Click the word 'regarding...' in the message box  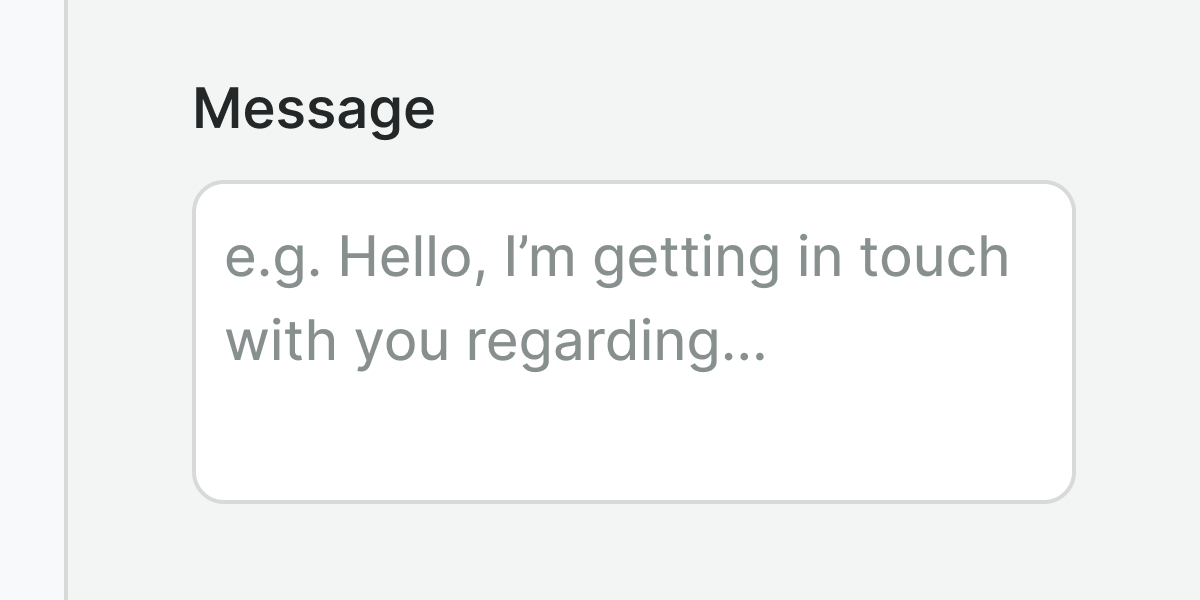(x=616, y=342)
